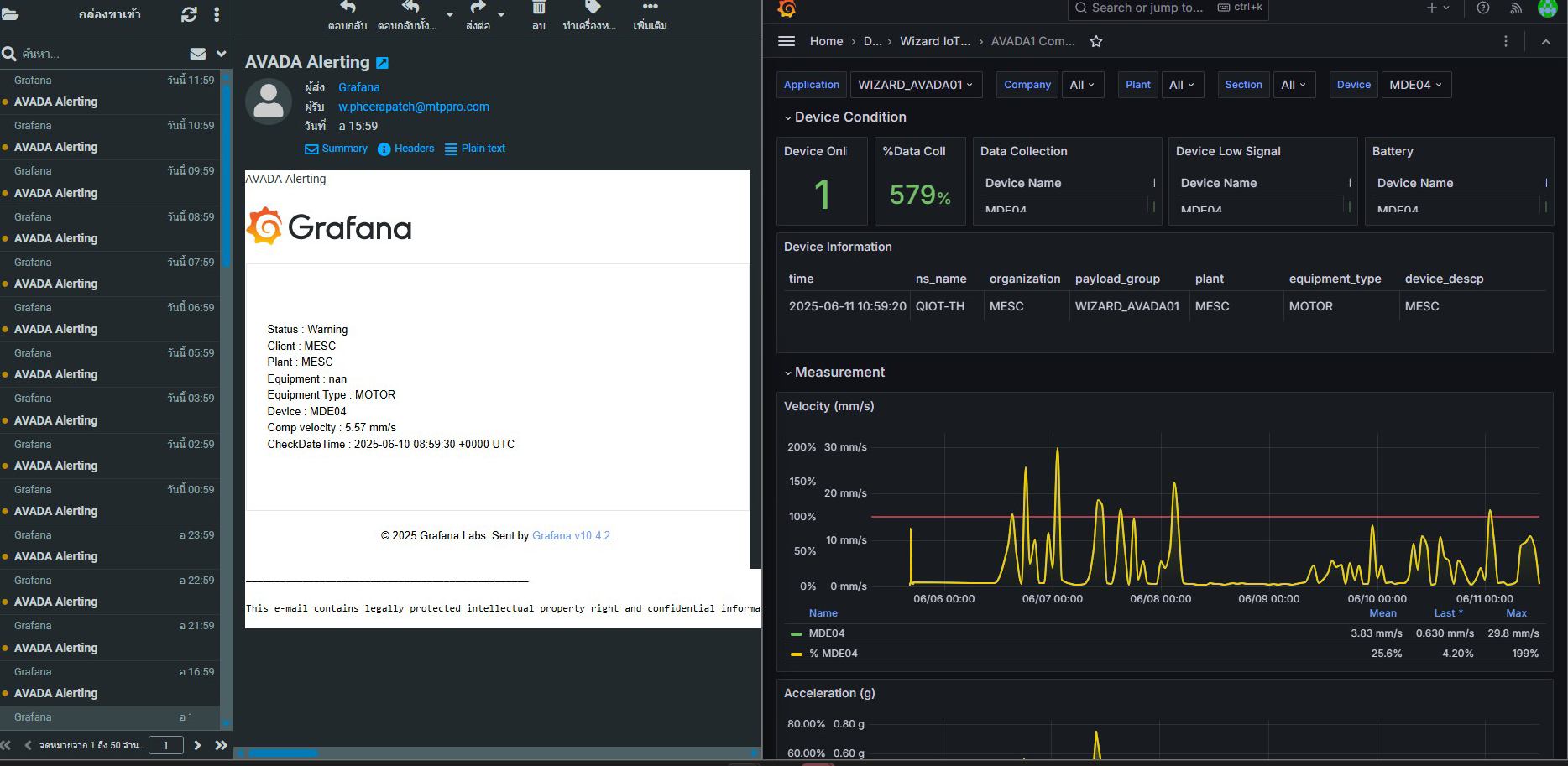The width and height of the screenshot is (1568, 766).
Task: Click the sender Grafana link
Action: [359, 87]
